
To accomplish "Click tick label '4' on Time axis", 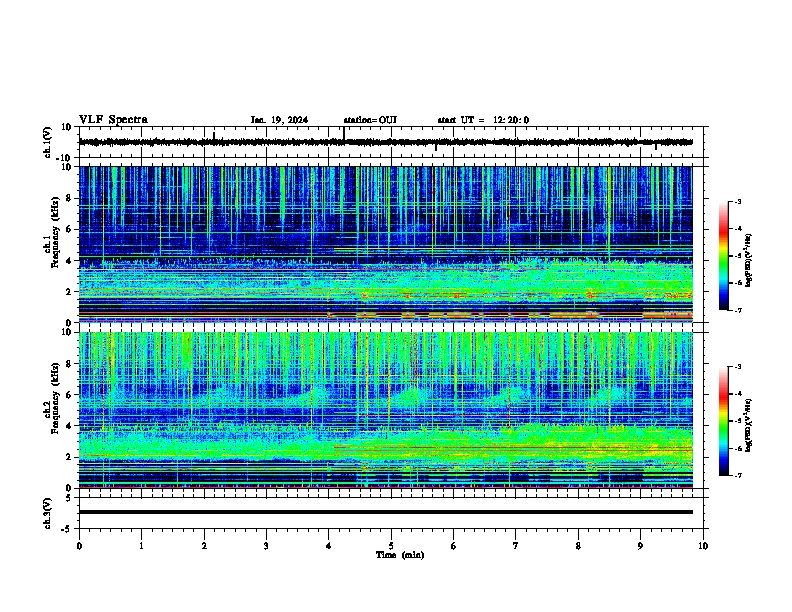I will point(329,546).
